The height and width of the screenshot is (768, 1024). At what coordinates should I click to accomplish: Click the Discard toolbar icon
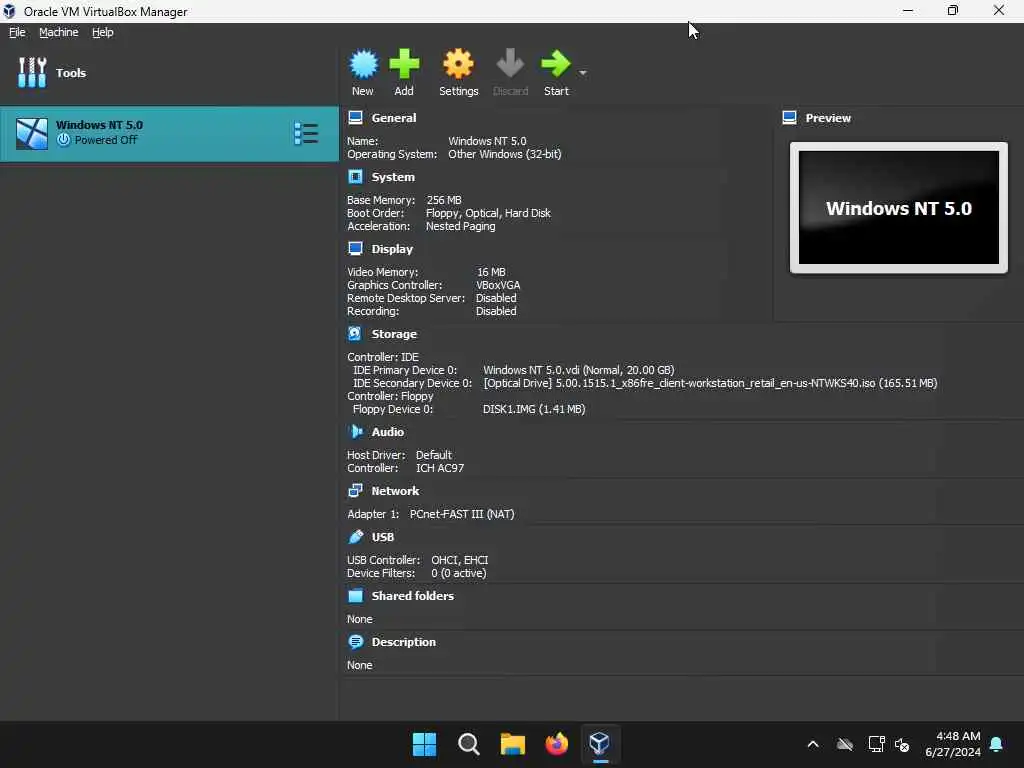tap(510, 64)
